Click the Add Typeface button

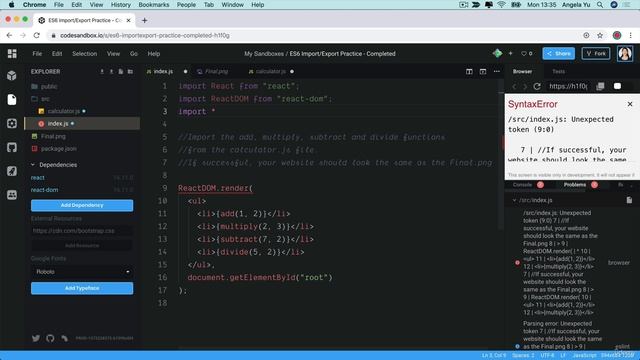[82, 288]
